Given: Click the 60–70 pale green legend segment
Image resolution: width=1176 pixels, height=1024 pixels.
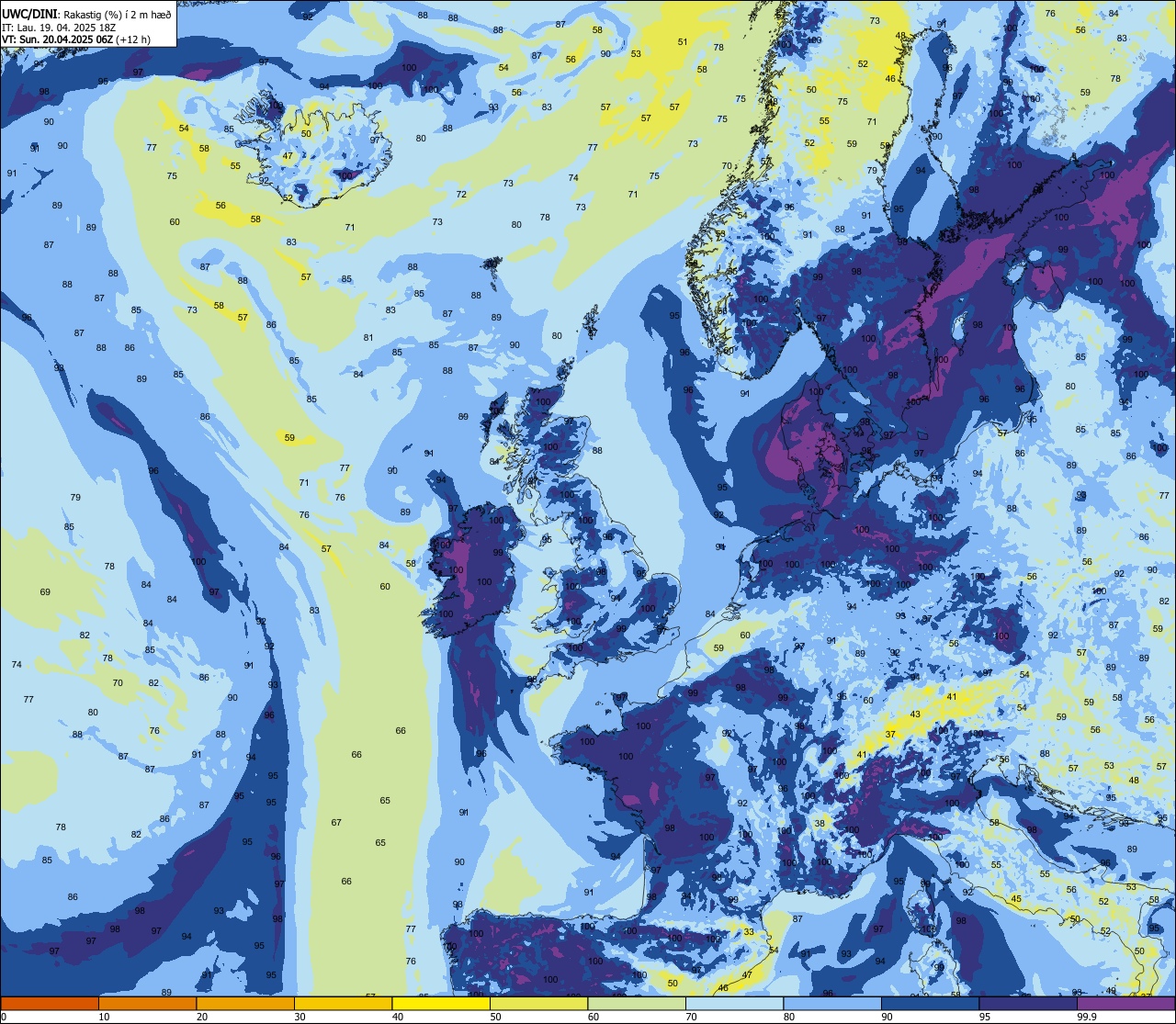Looking at the screenshot, I should click(x=637, y=1004).
